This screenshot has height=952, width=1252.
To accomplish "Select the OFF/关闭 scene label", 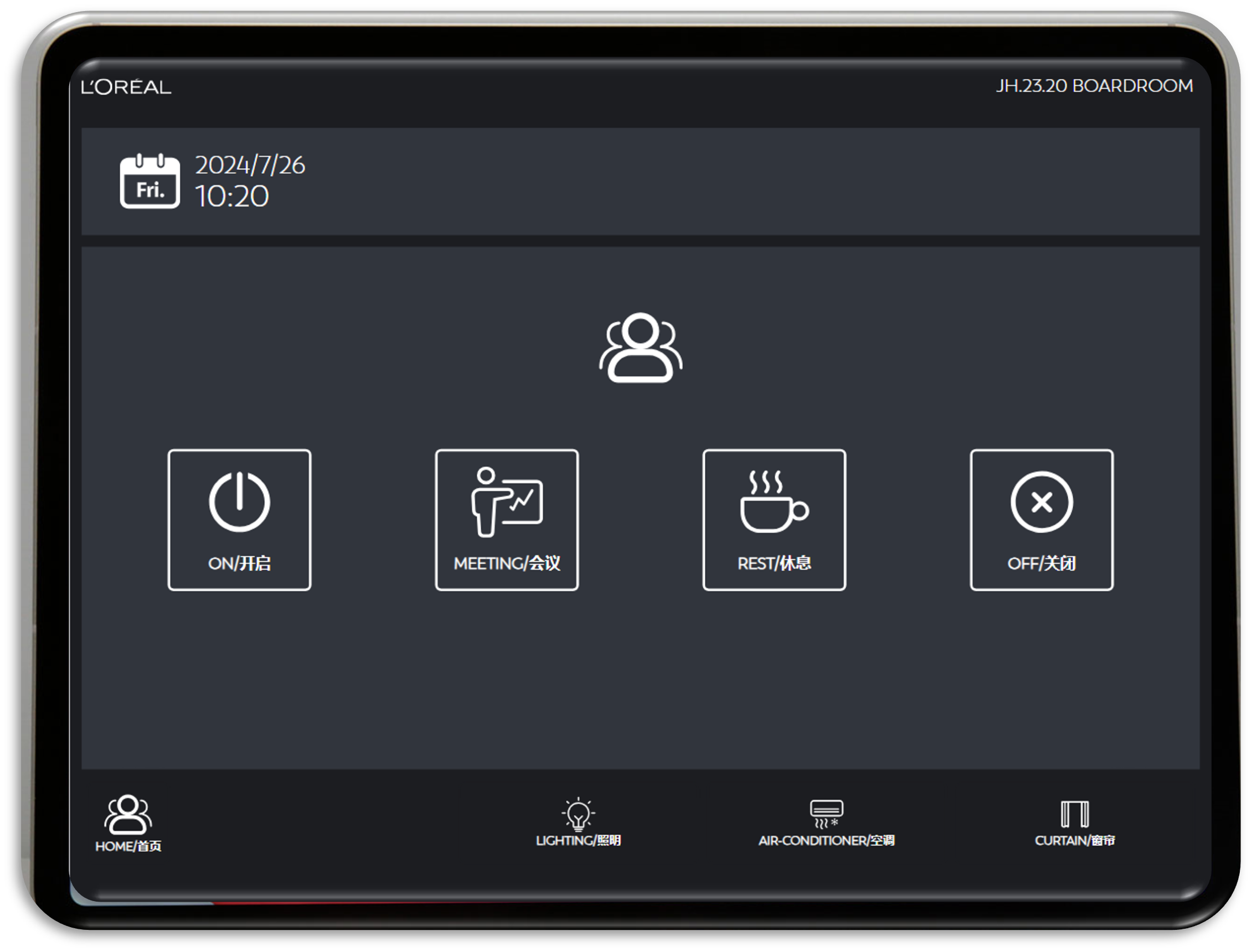I will tap(1041, 563).
